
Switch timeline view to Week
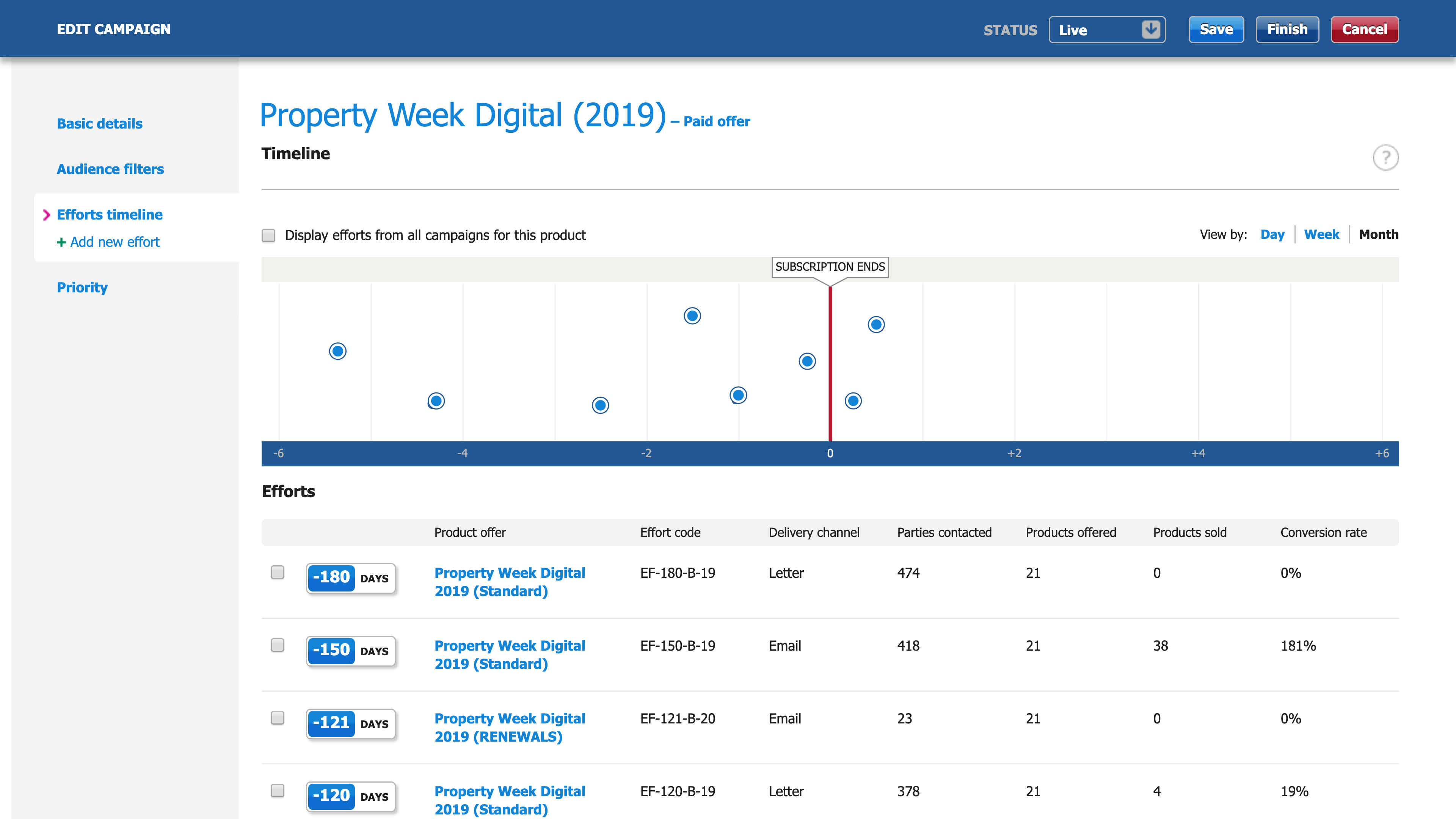click(x=1321, y=235)
